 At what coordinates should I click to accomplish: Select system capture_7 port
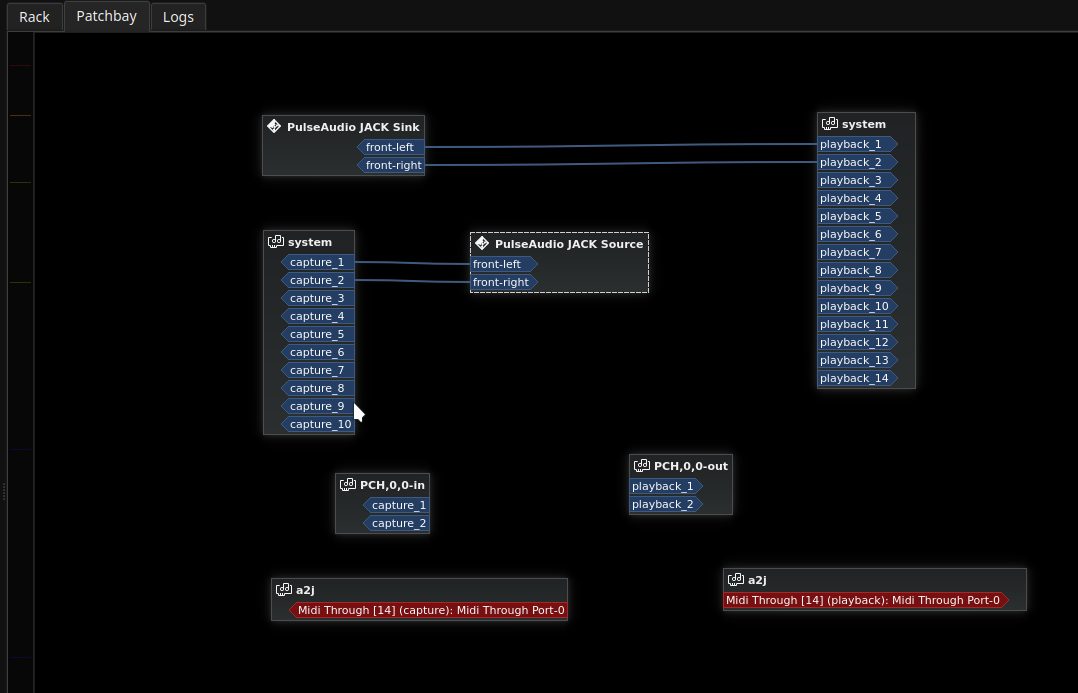(318, 370)
